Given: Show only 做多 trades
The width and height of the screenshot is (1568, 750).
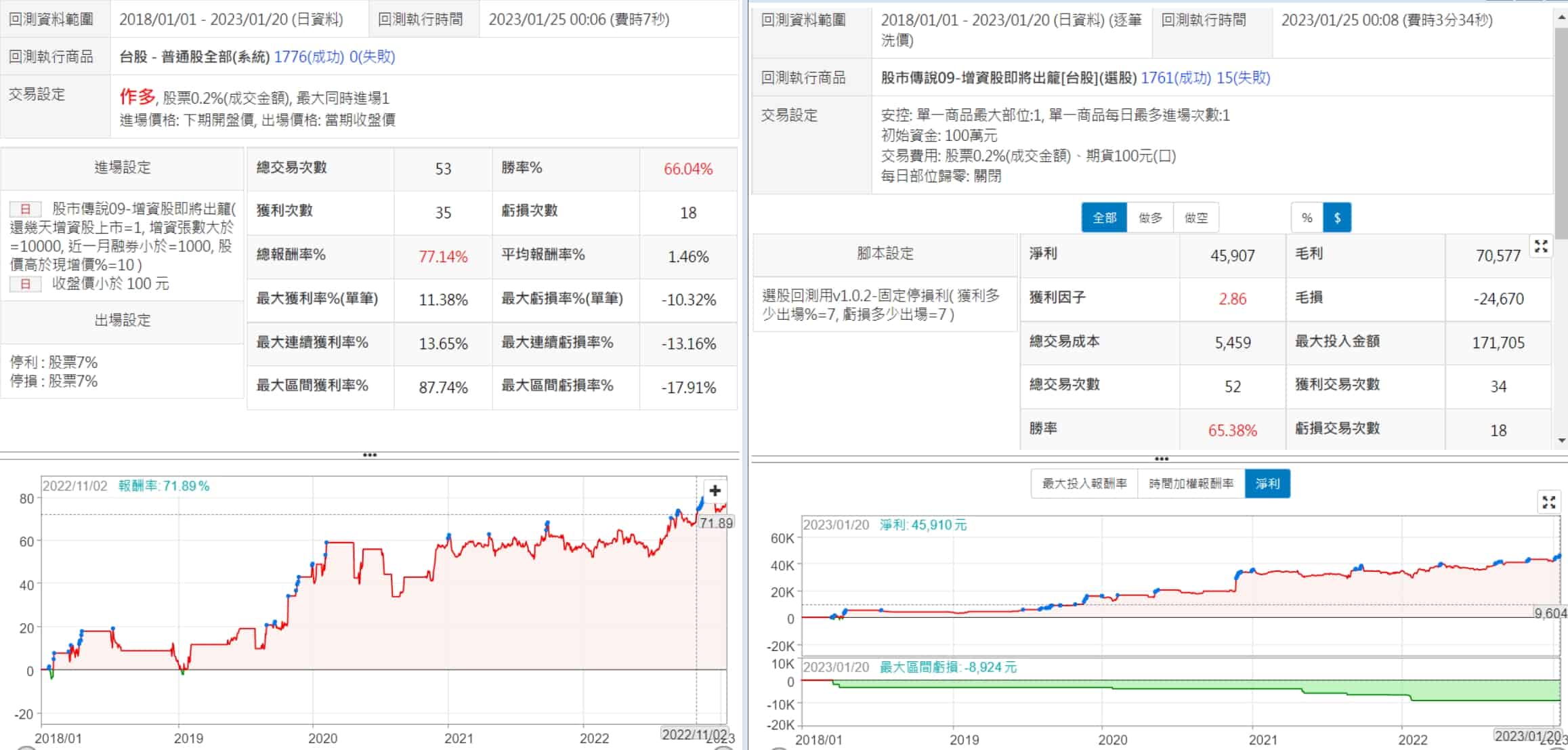Looking at the screenshot, I should [x=1150, y=217].
